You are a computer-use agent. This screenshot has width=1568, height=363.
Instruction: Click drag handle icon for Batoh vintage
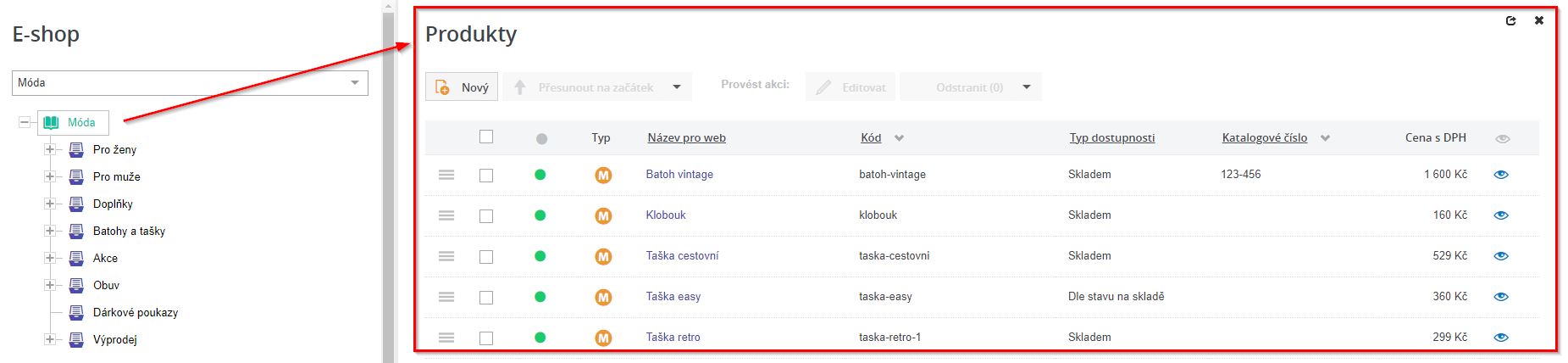click(446, 175)
